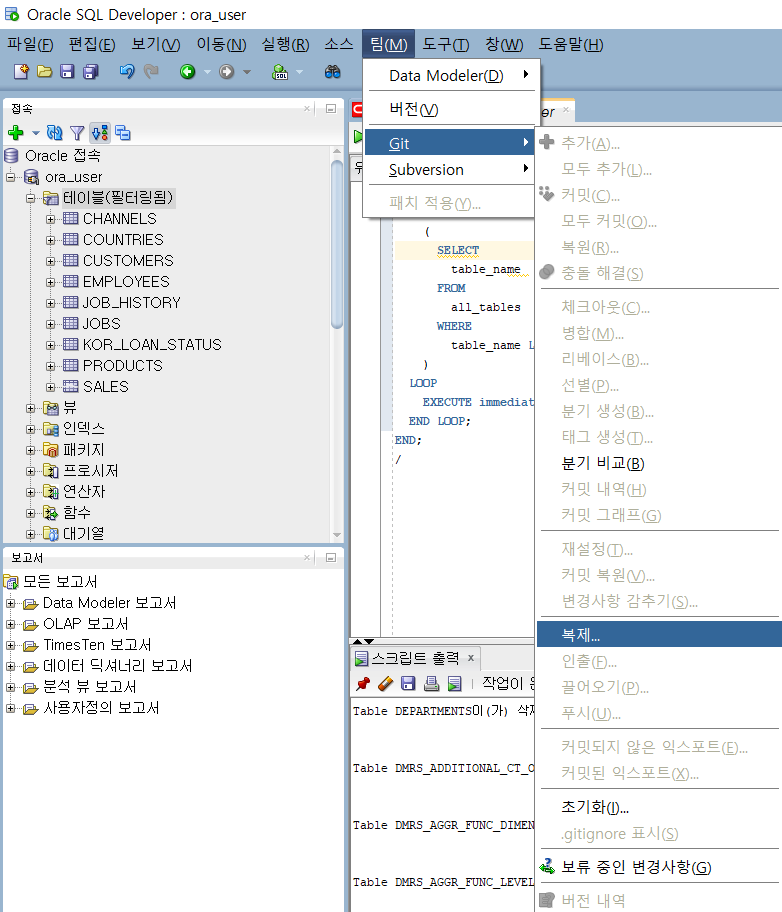Choose 복제... in the Git submenu
Screen dimensions: 782x912
click(659, 634)
